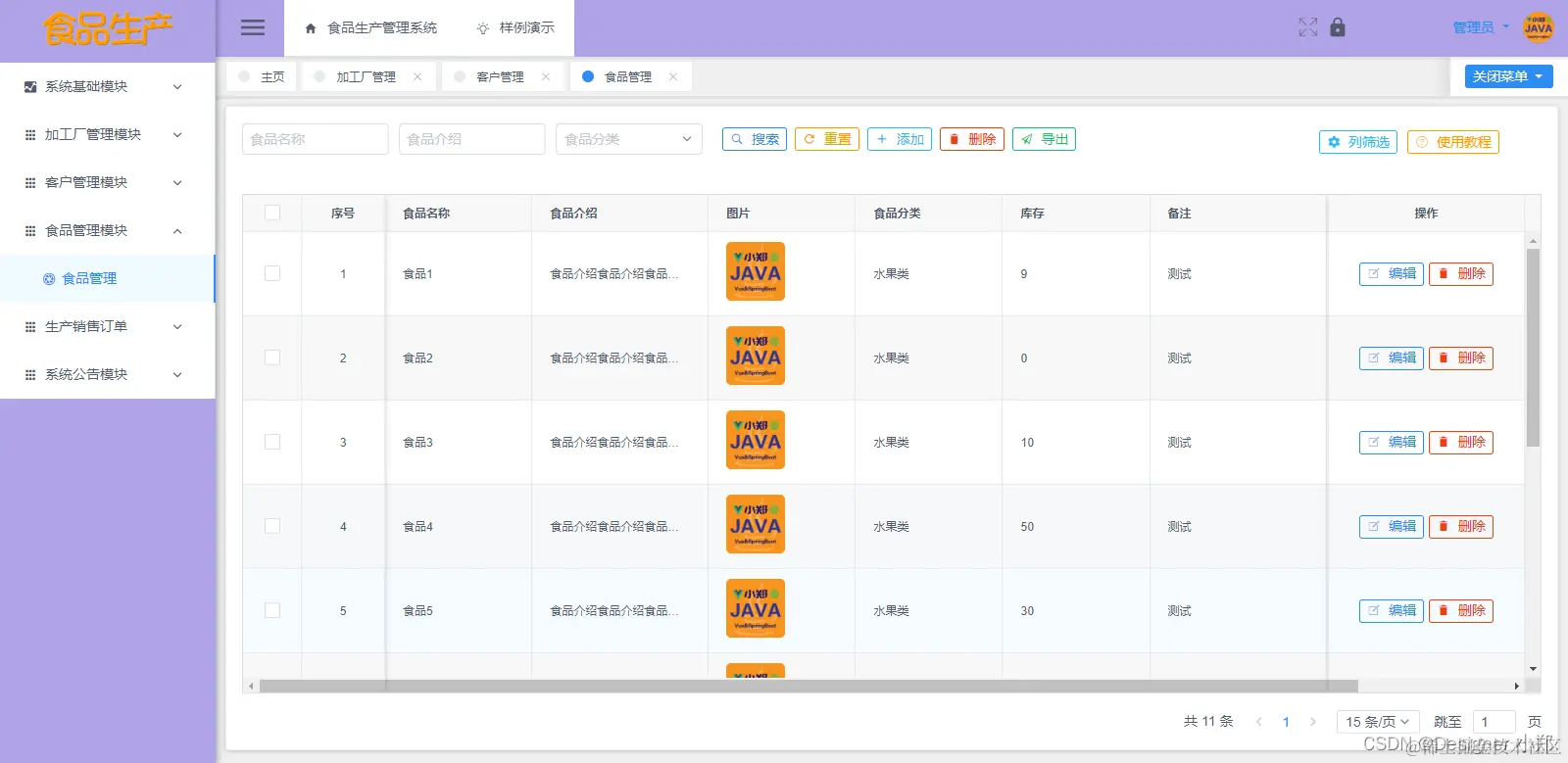Expand the 生产销售订单 menu
The height and width of the screenshot is (763, 1568).
click(107, 326)
